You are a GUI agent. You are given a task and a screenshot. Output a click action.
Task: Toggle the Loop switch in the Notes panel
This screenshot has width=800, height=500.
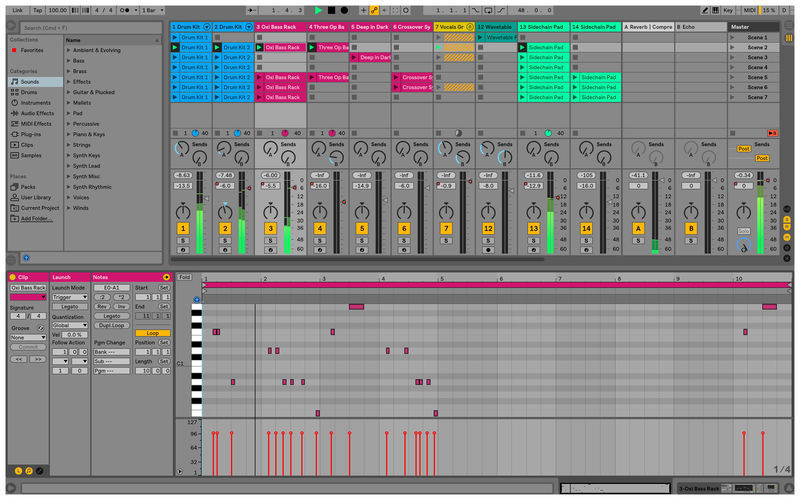(x=152, y=333)
